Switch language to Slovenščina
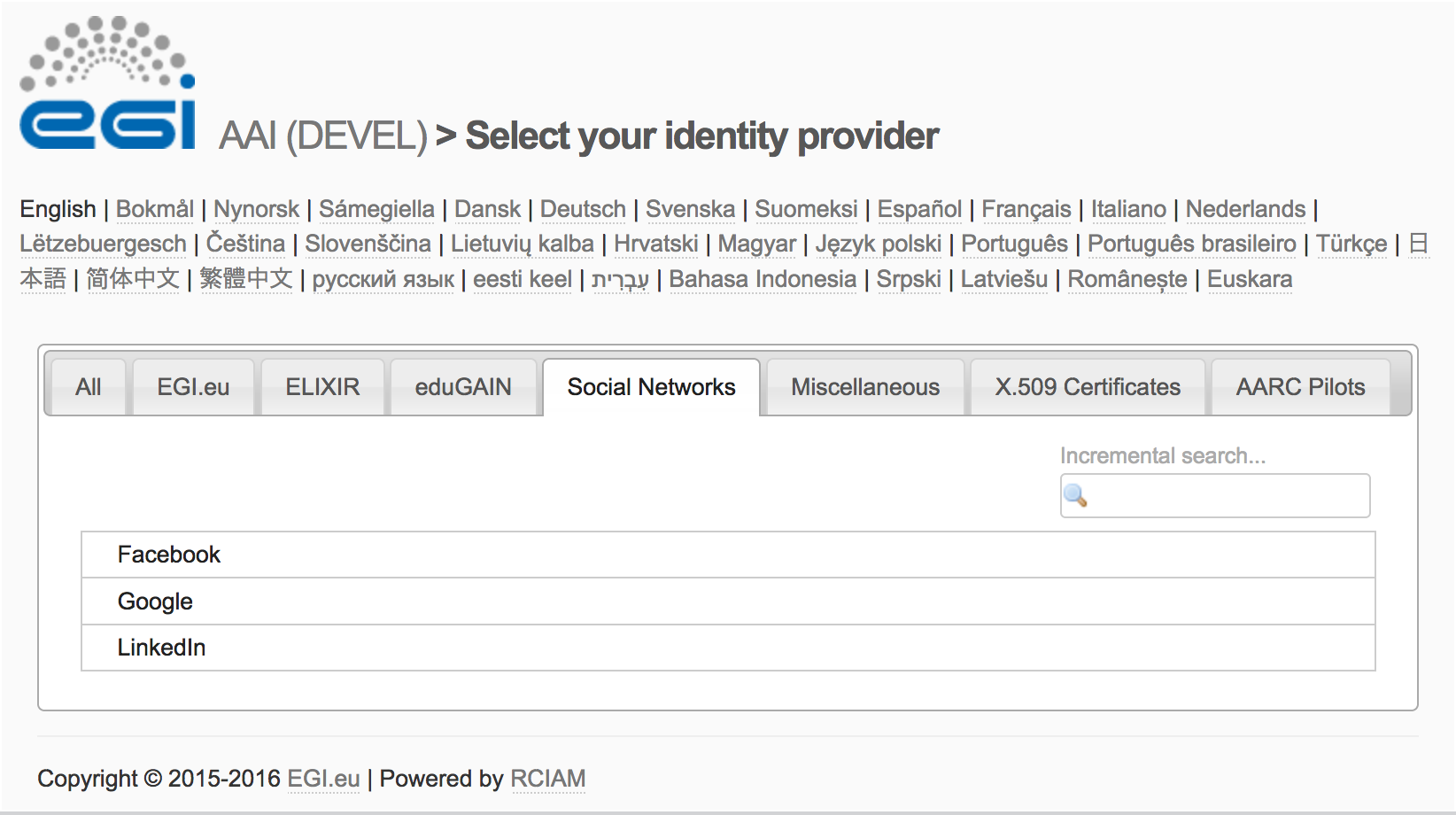This screenshot has width=1456, height=815. 368,244
